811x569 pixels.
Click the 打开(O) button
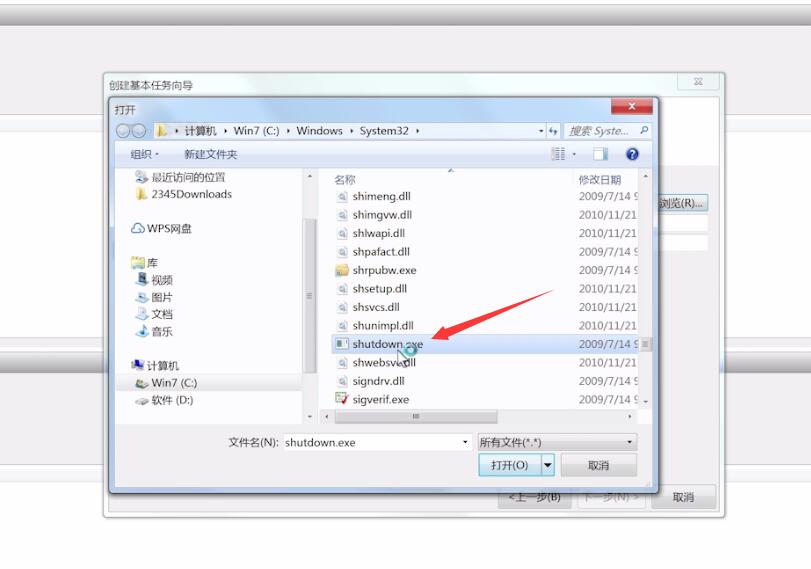[x=510, y=465]
